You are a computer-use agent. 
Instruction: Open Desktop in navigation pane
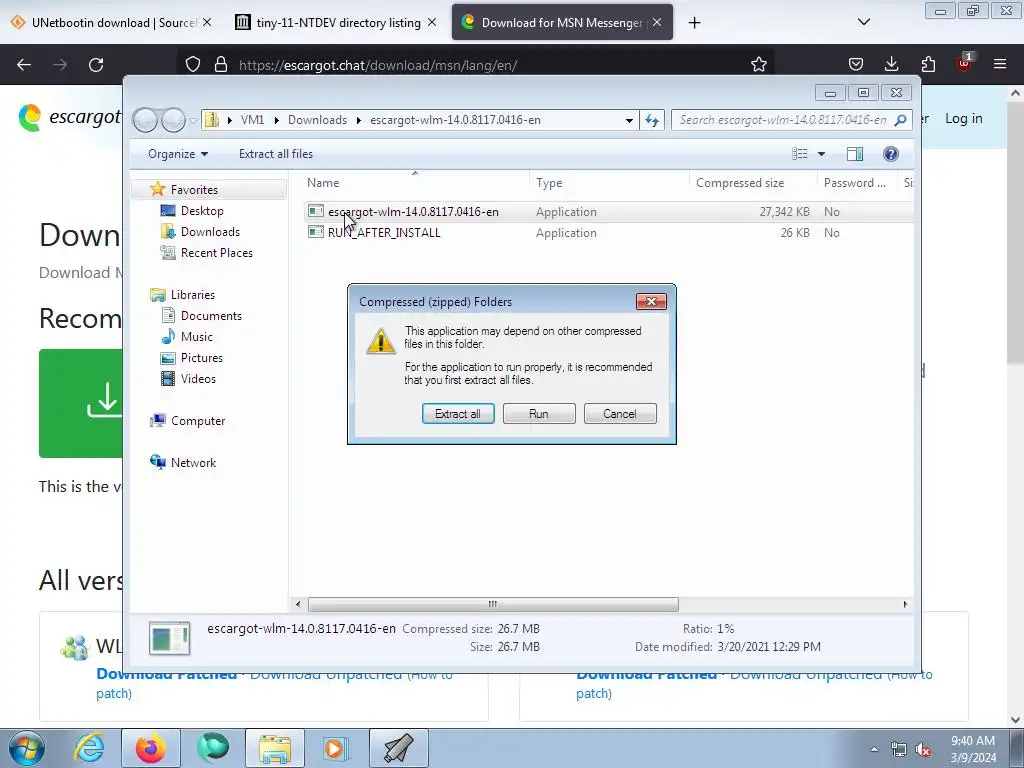[202, 211]
